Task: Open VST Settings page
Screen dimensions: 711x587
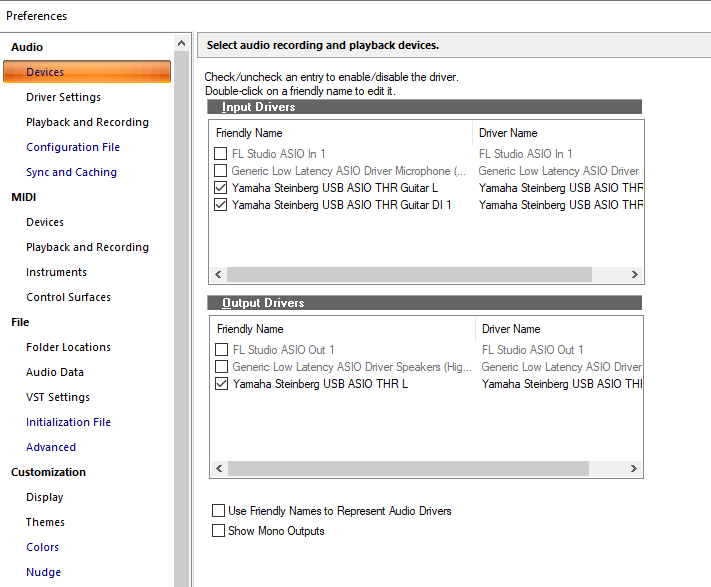Action: [x=58, y=397]
